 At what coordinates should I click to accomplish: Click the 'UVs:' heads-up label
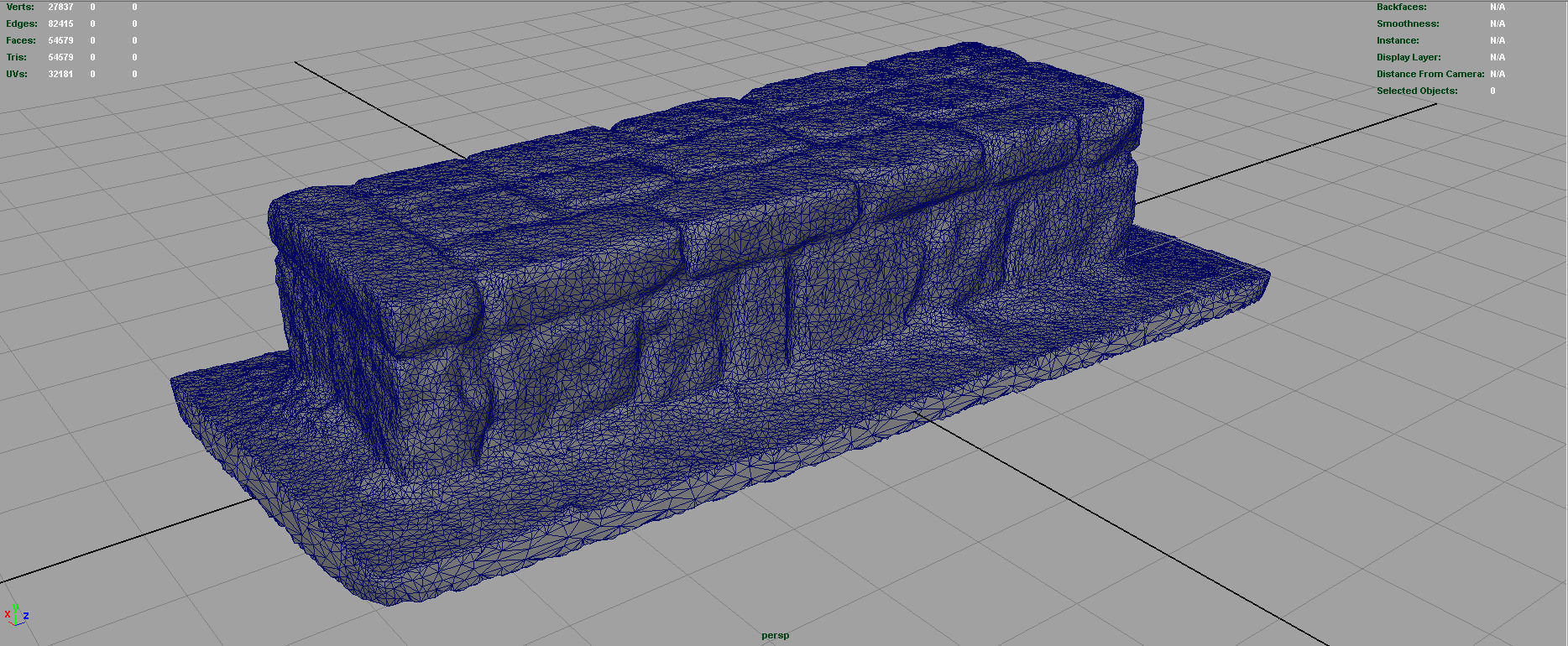coord(17,74)
